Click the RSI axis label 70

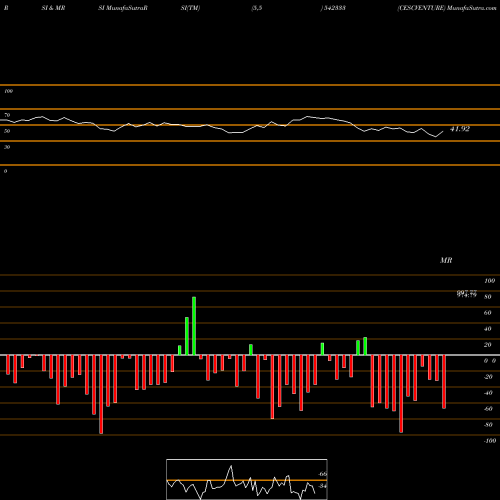[x=7, y=115]
